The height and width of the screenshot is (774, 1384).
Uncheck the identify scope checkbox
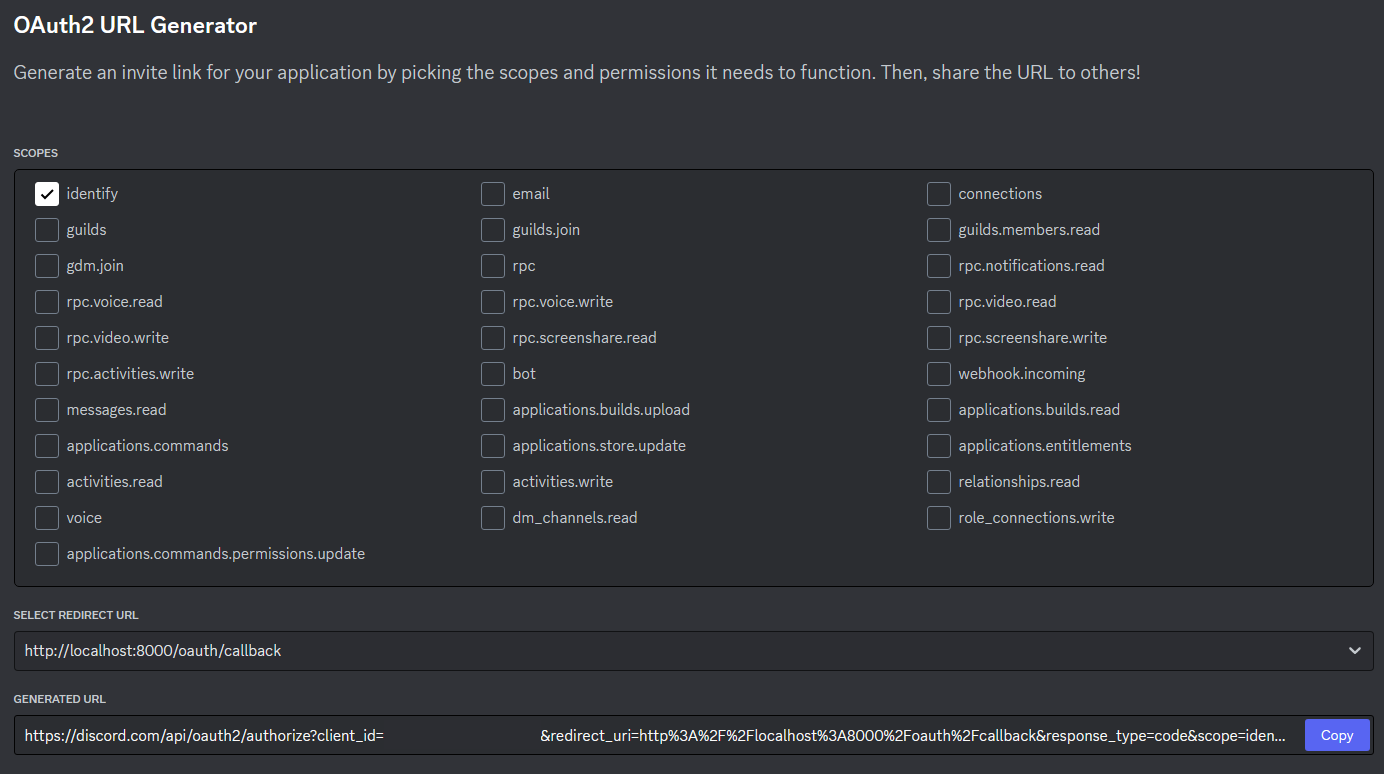pos(47,194)
